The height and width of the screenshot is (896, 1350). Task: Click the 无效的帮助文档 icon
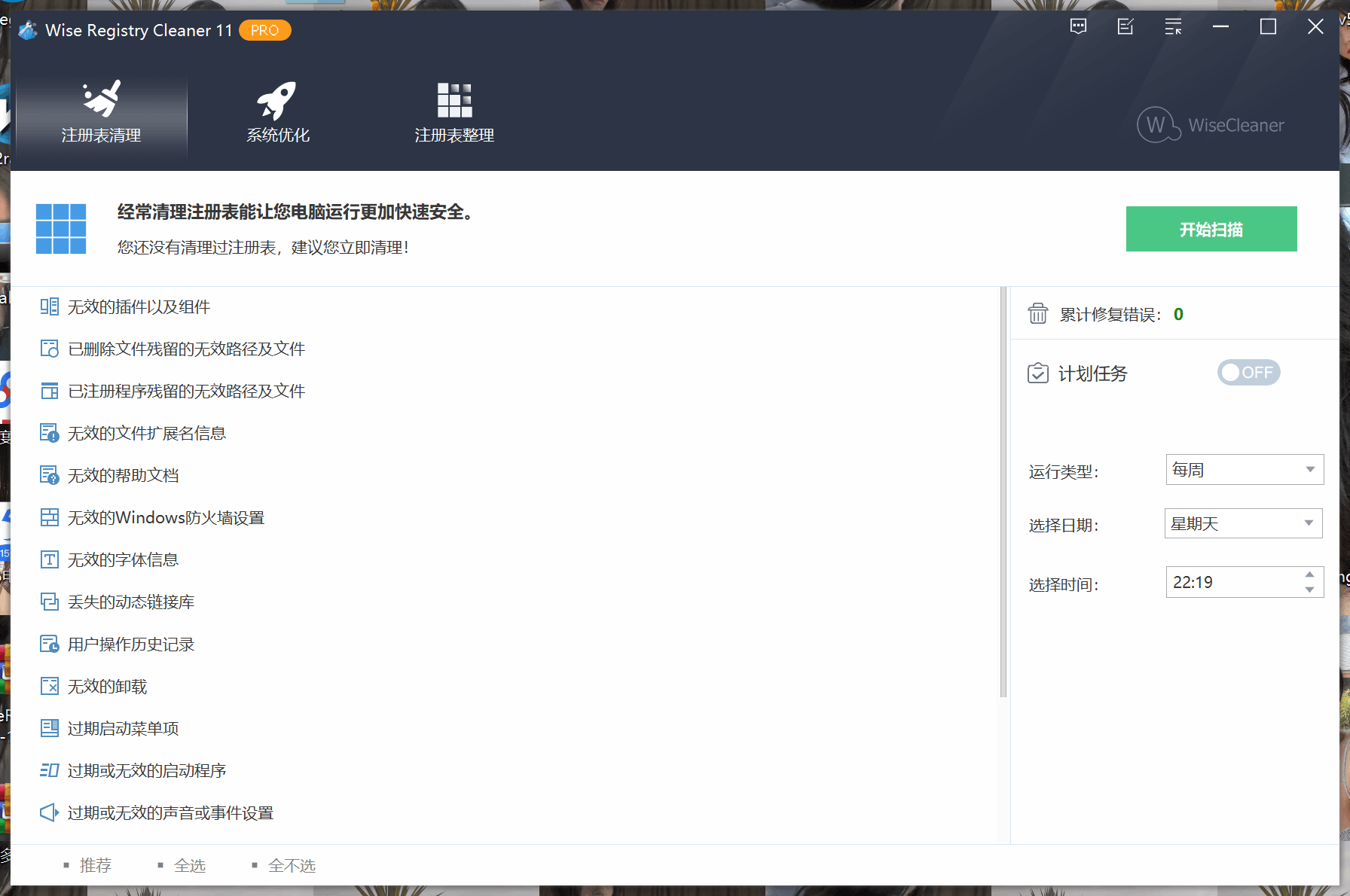click(49, 475)
